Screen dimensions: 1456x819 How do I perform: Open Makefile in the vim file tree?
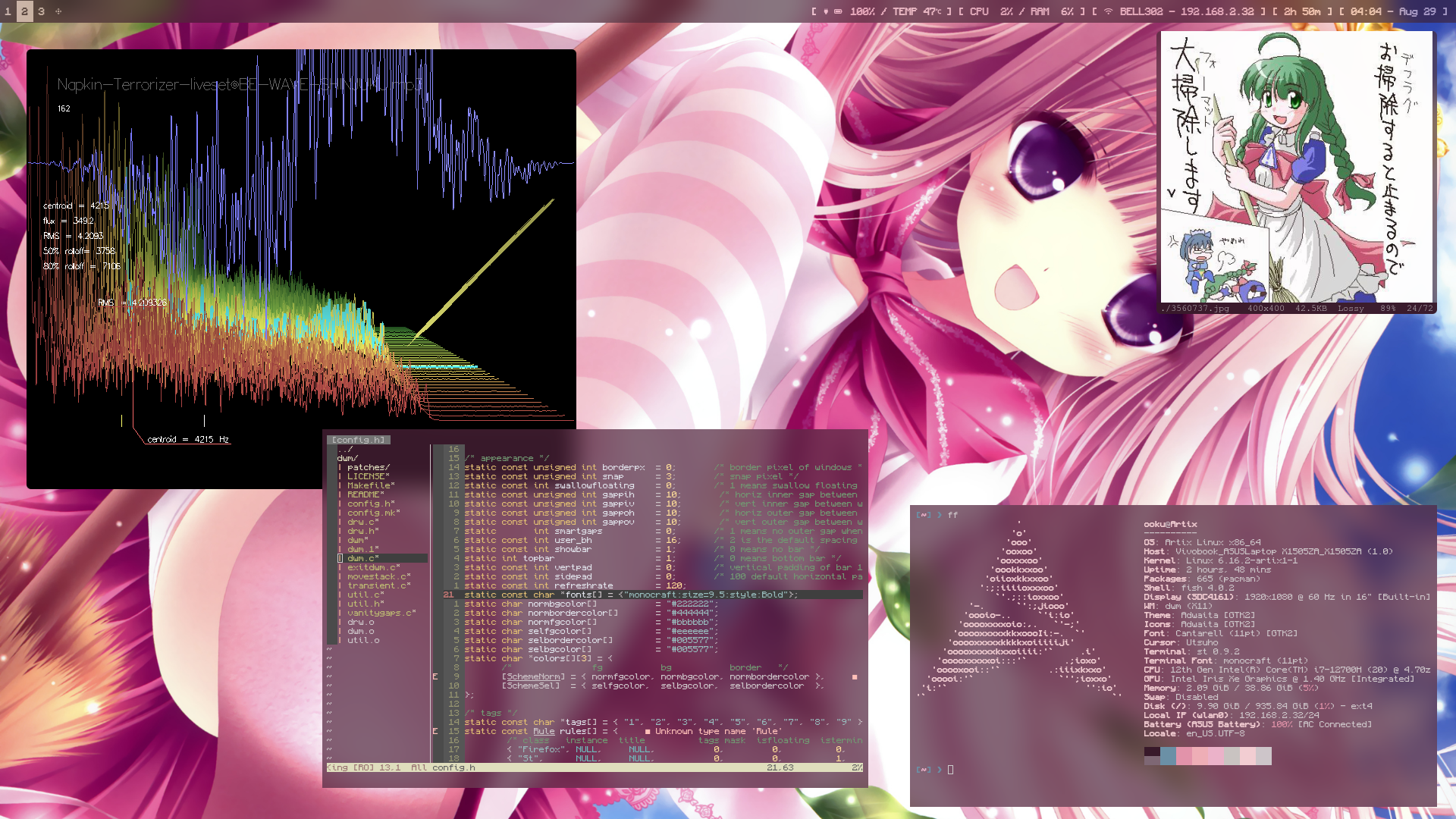point(371,485)
